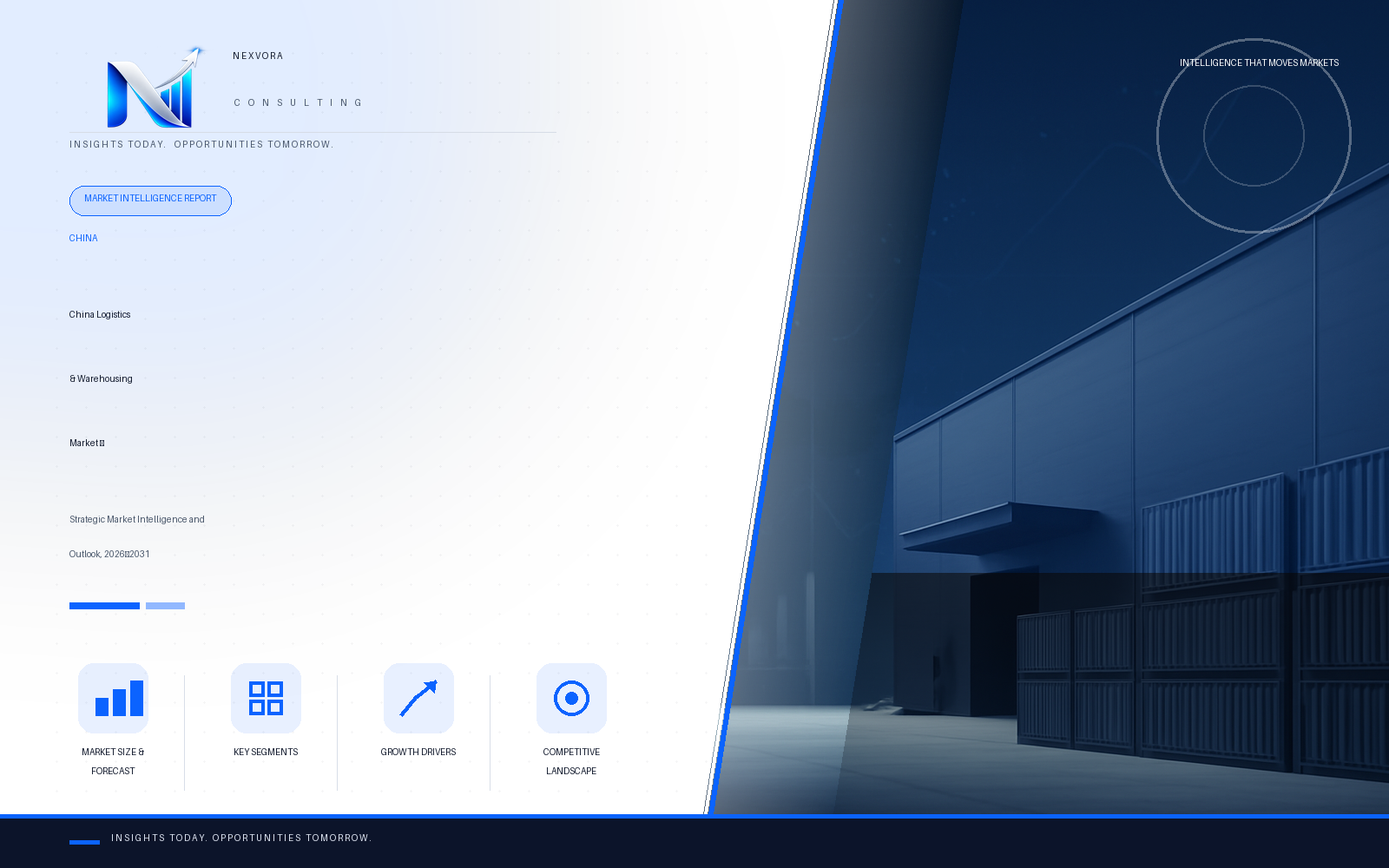Click the footer tagline Insights Today. Opportunities Tomorrow.
This screenshot has height=868, width=1389.
[x=241, y=838]
